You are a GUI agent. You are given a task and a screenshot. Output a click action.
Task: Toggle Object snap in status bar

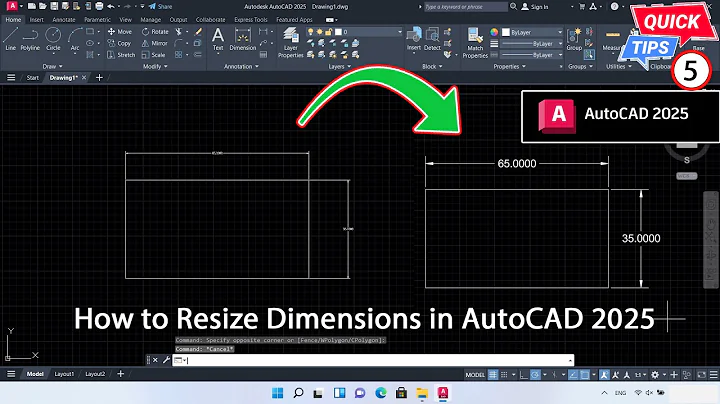coord(585,375)
